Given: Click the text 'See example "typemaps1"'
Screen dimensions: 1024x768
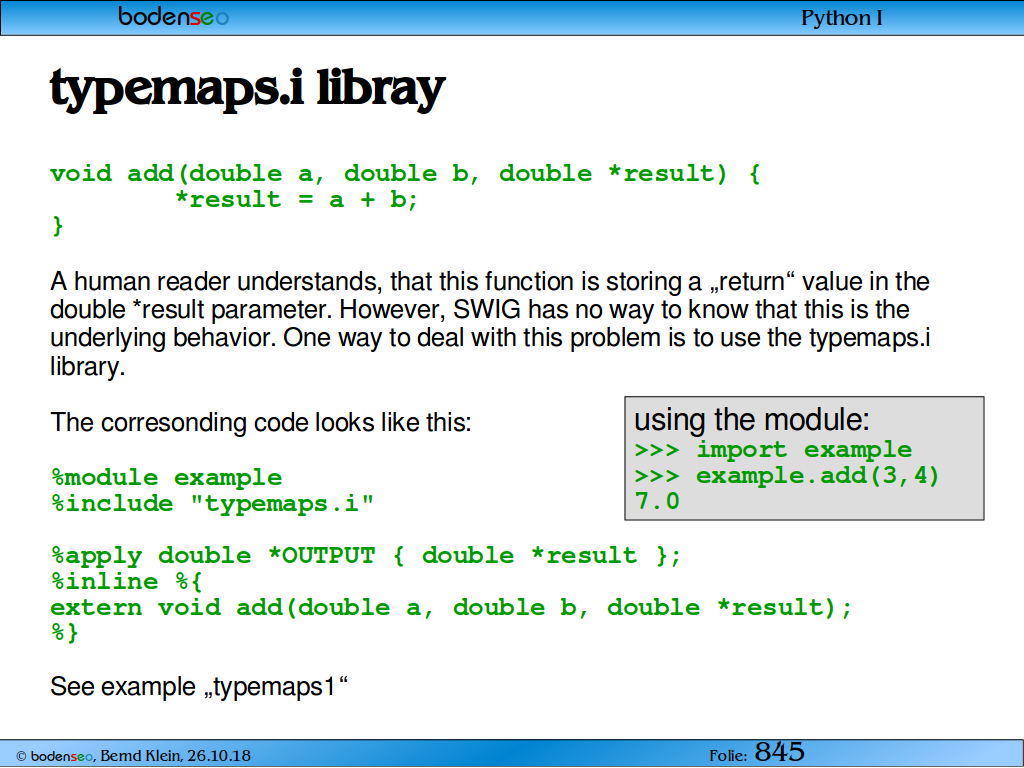Looking at the screenshot, I should tap(199, 687).
